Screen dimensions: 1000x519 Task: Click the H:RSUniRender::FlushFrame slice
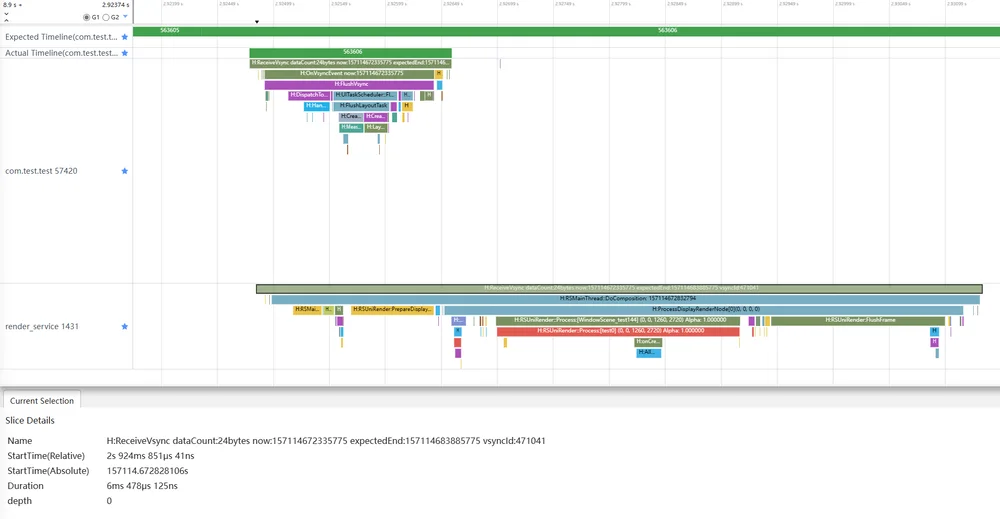pyautogui.click(x=858, y=320)
